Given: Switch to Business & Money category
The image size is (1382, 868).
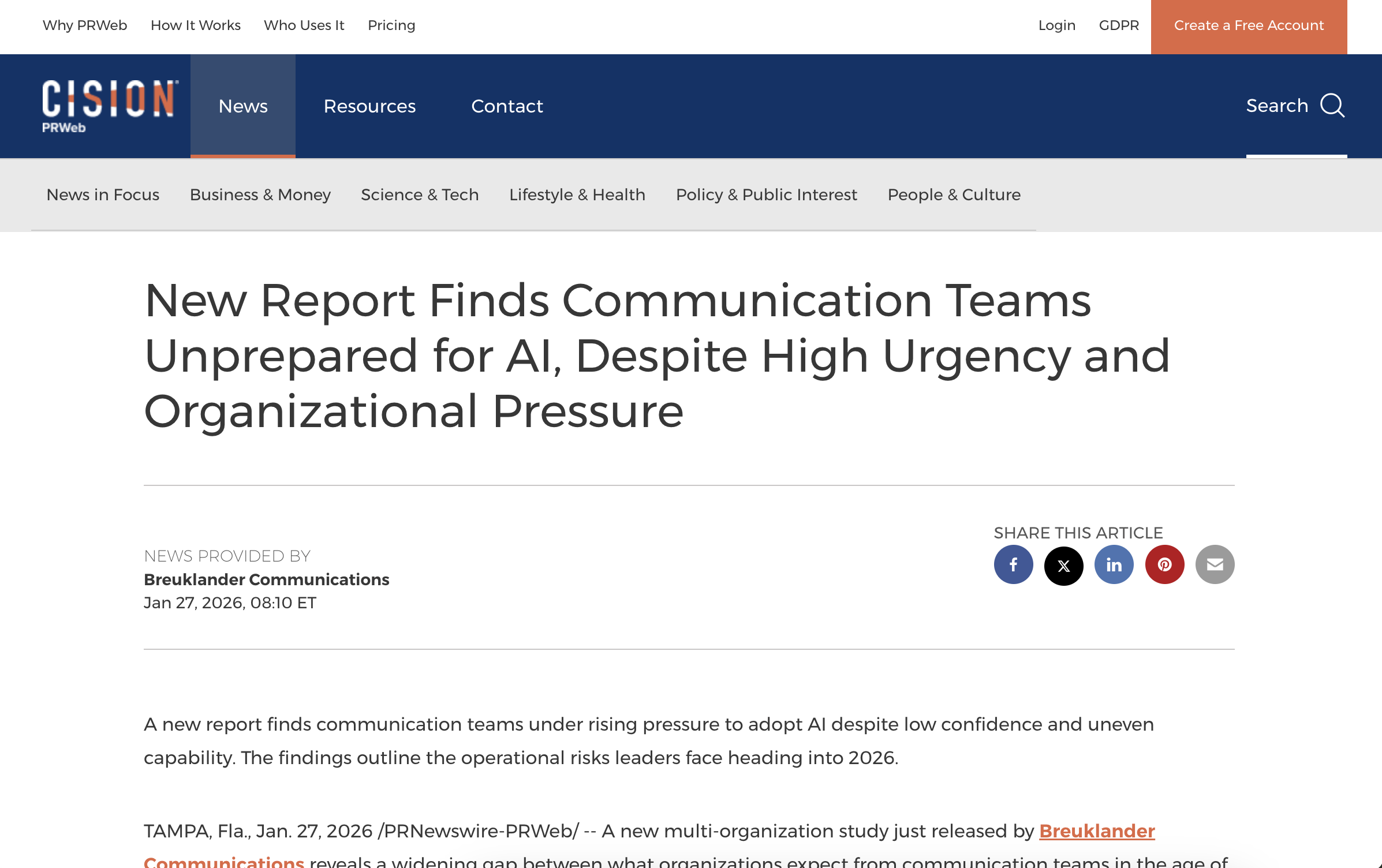Looking at the screenshot, I should tap(260, 194).
